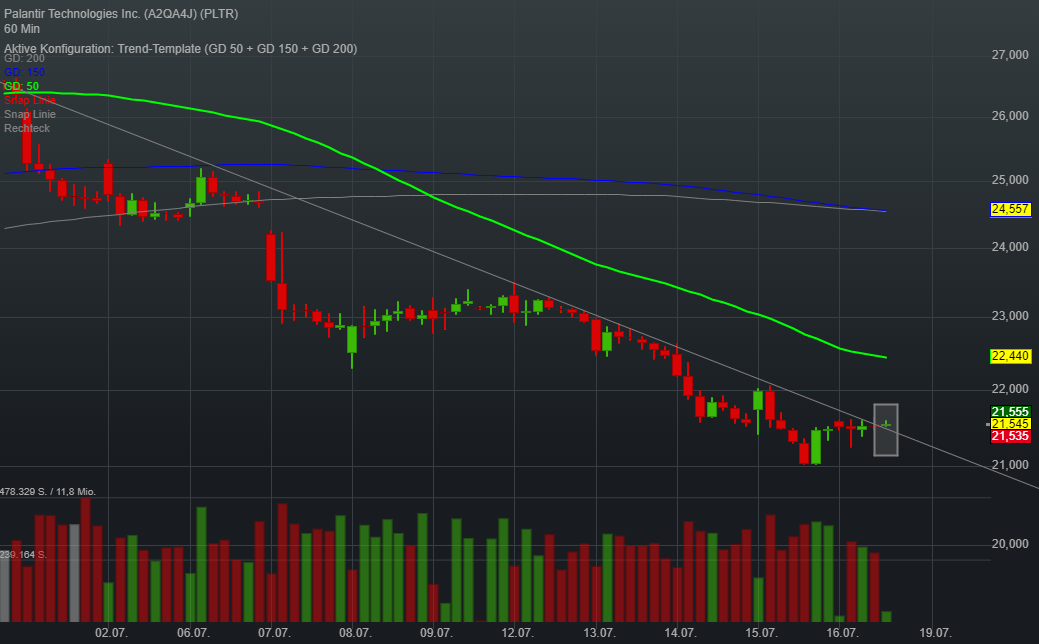Click the green 21,555 price tag
The width and height of the screenshot is (1039, 644).
[1010, 411]
